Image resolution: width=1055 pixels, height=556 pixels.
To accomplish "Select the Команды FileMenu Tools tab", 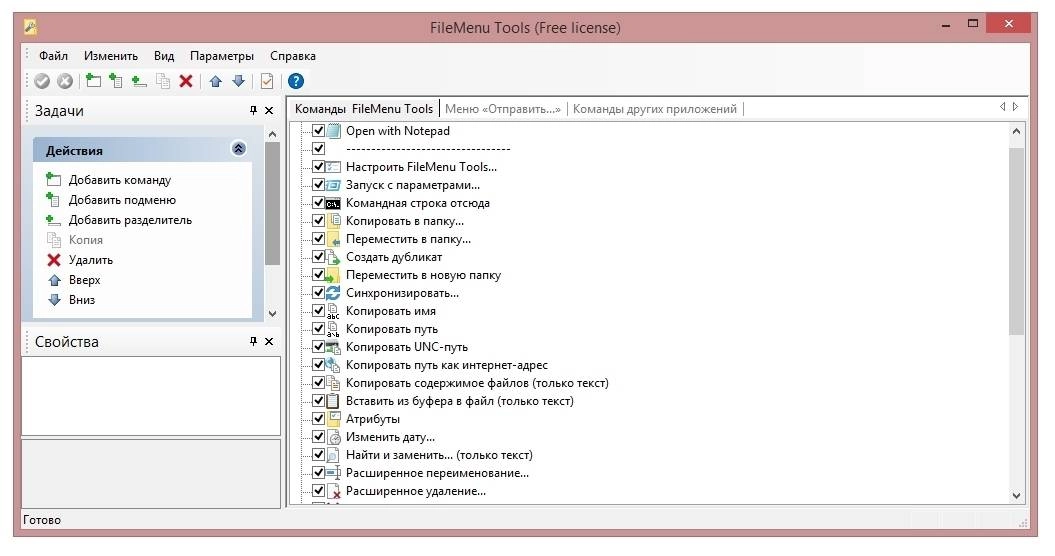I will (x=364, y=109).
